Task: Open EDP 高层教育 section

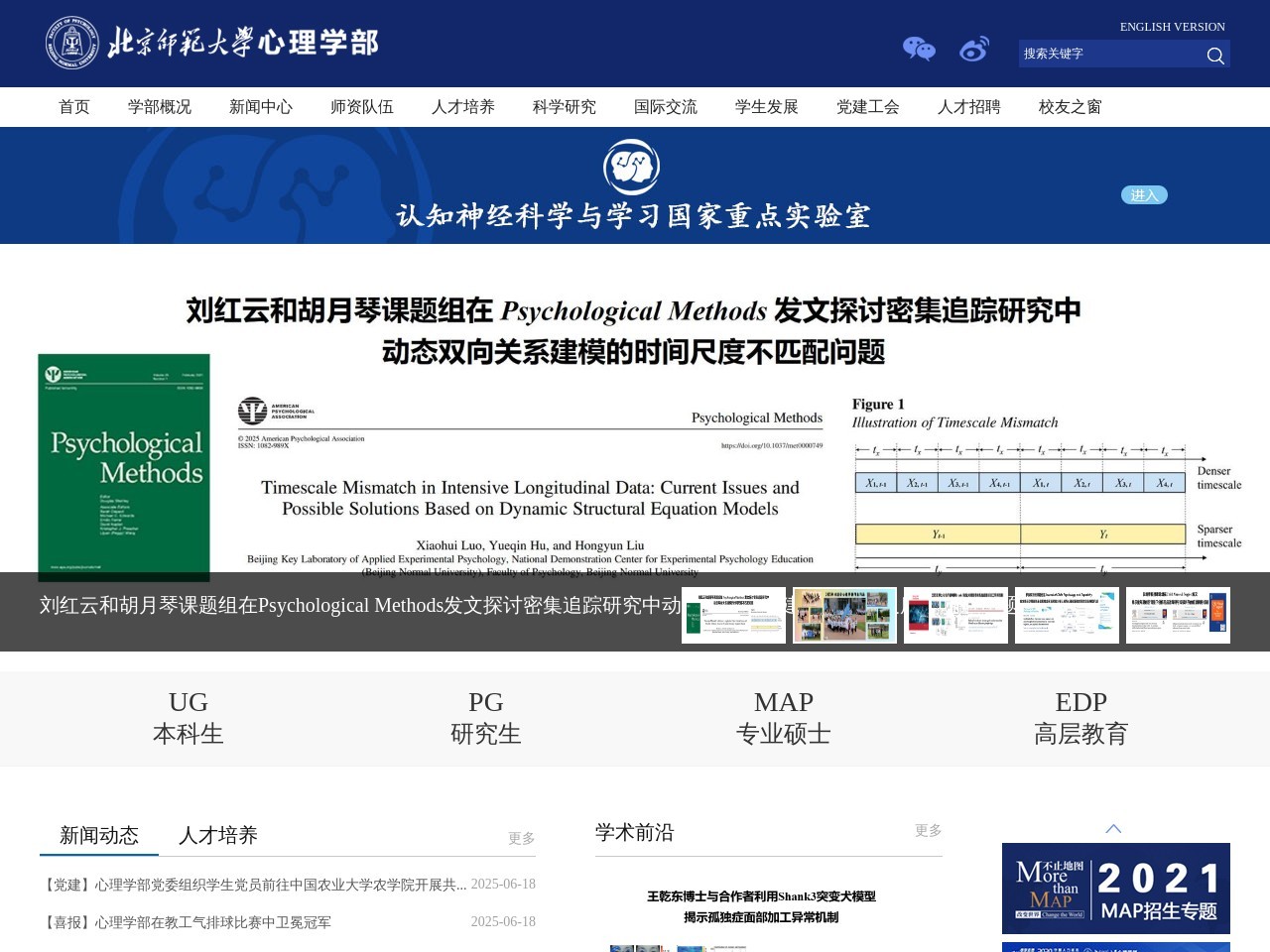Action: click(1081, 718)
